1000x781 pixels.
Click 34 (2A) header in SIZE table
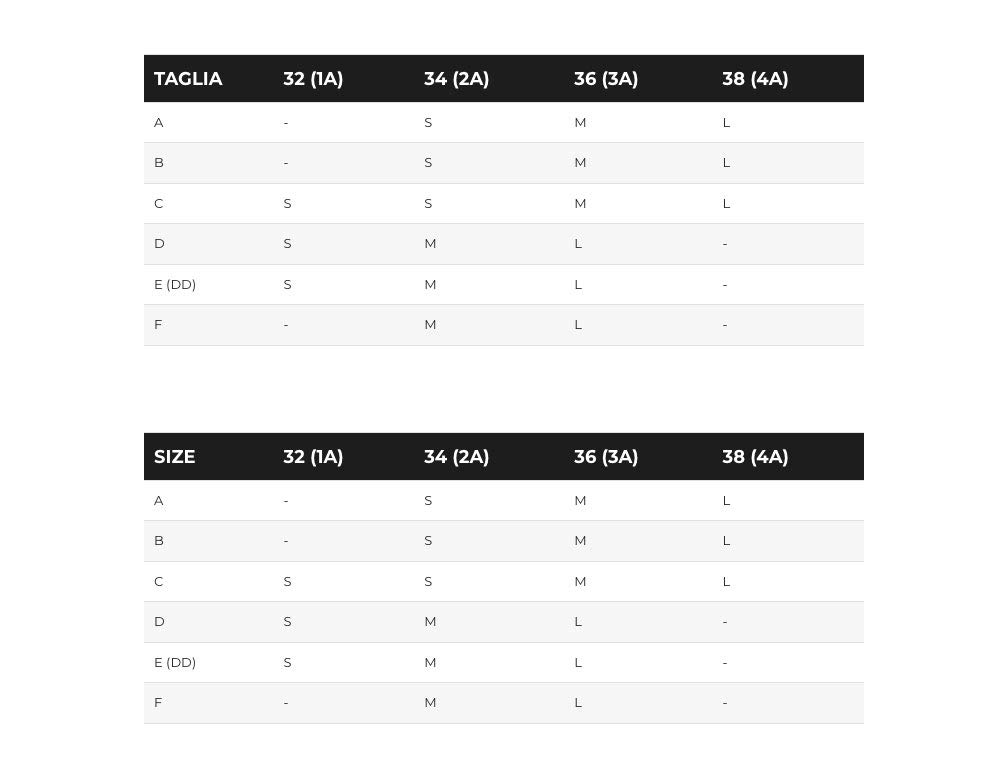pyautogui.click(x=457, y=457)
